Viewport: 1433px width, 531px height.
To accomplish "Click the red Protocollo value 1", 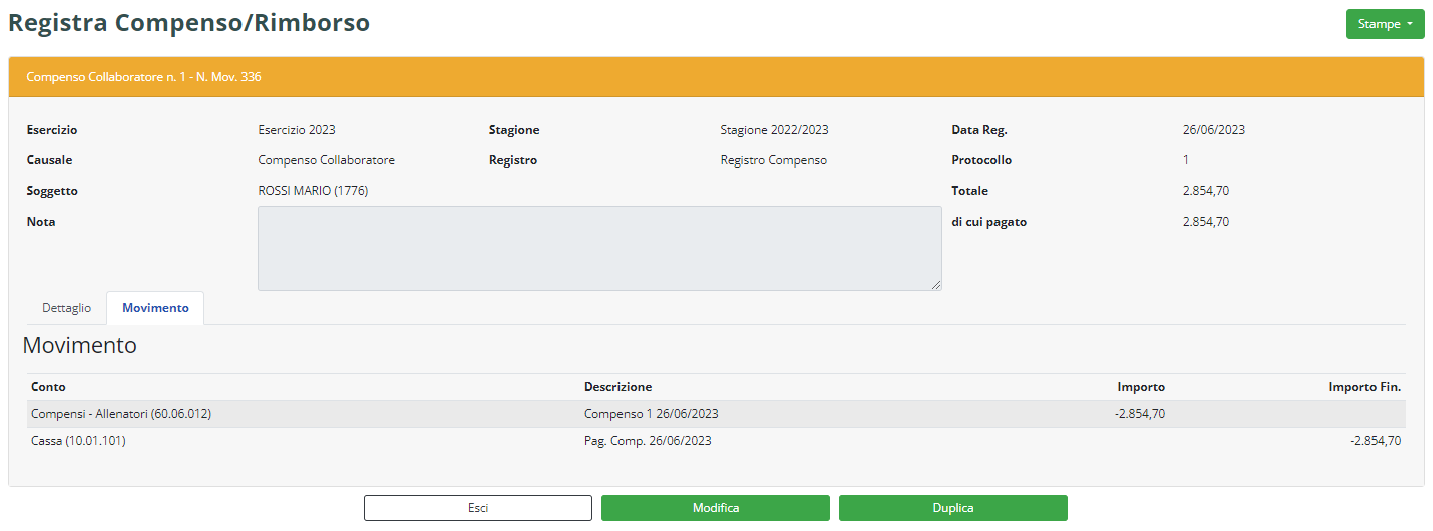I will click(x=1186, y=160).
